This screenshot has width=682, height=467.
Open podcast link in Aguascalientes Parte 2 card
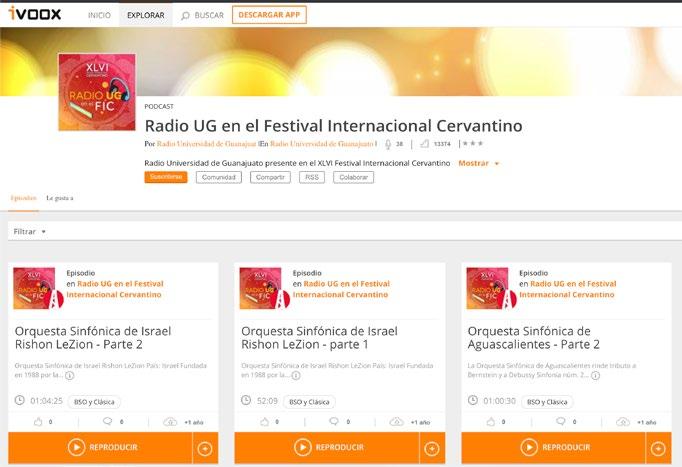(568, 289)
